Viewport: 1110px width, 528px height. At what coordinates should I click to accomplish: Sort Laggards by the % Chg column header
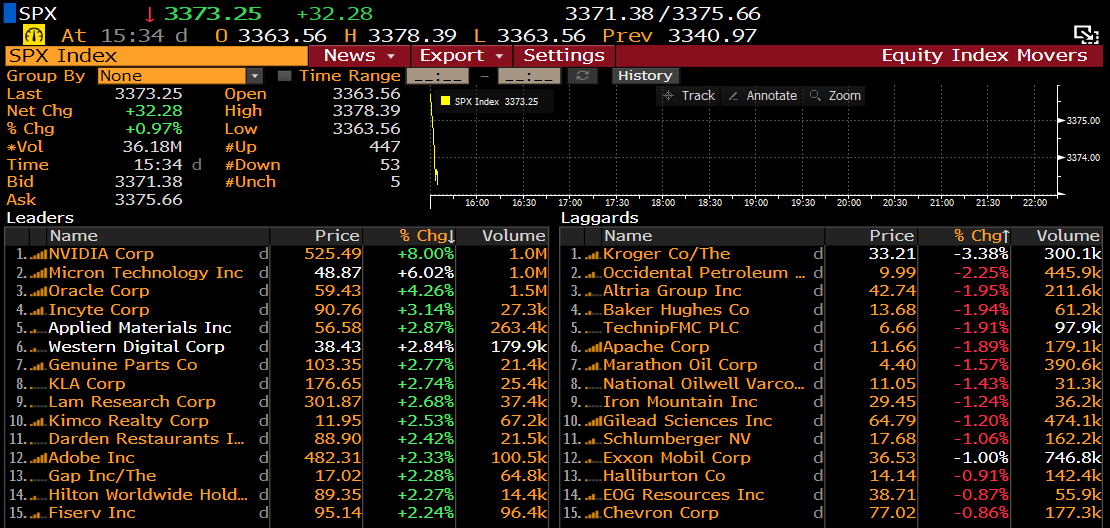(x=966, y=236)
